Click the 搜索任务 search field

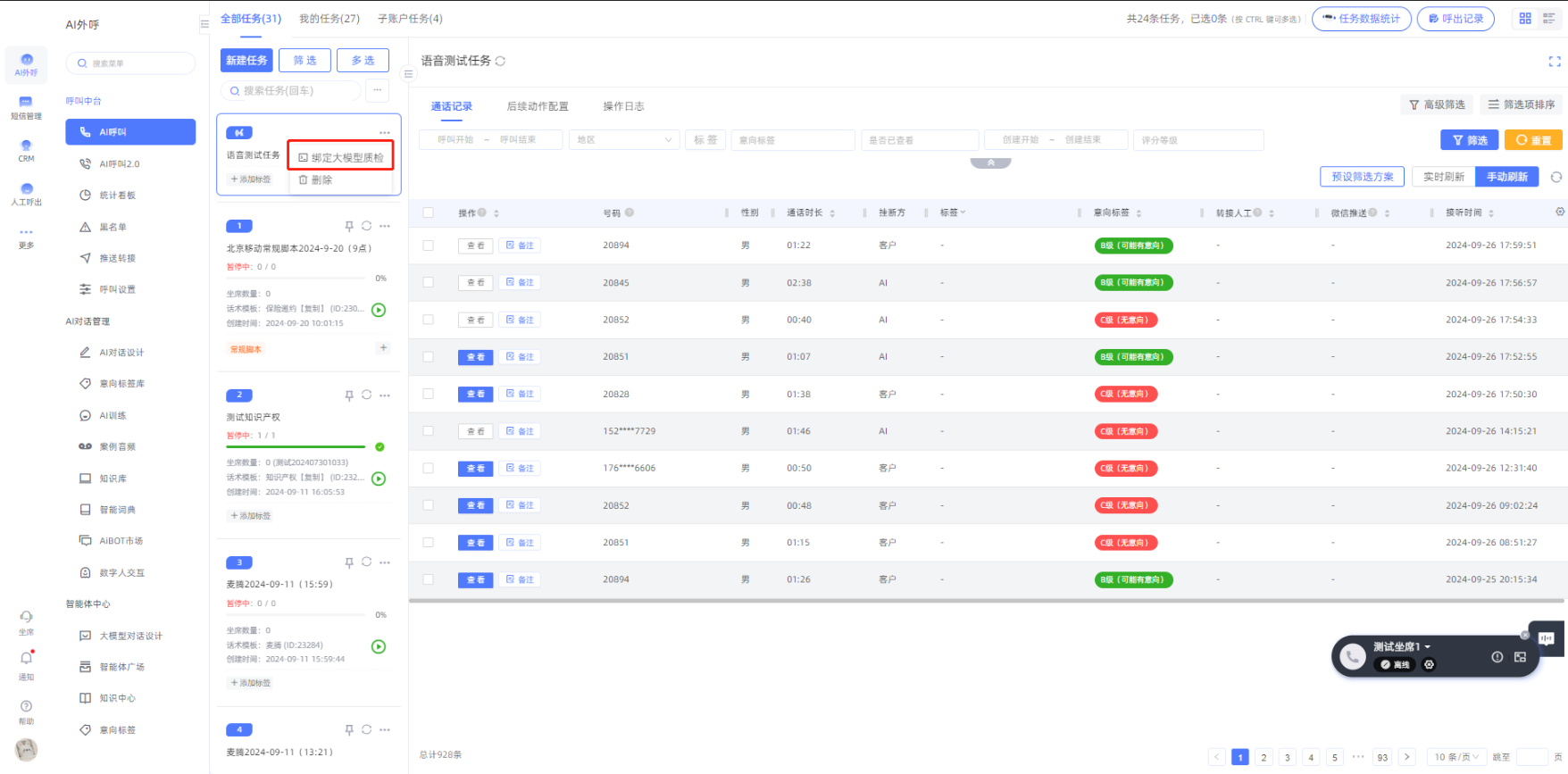(291, 91)
